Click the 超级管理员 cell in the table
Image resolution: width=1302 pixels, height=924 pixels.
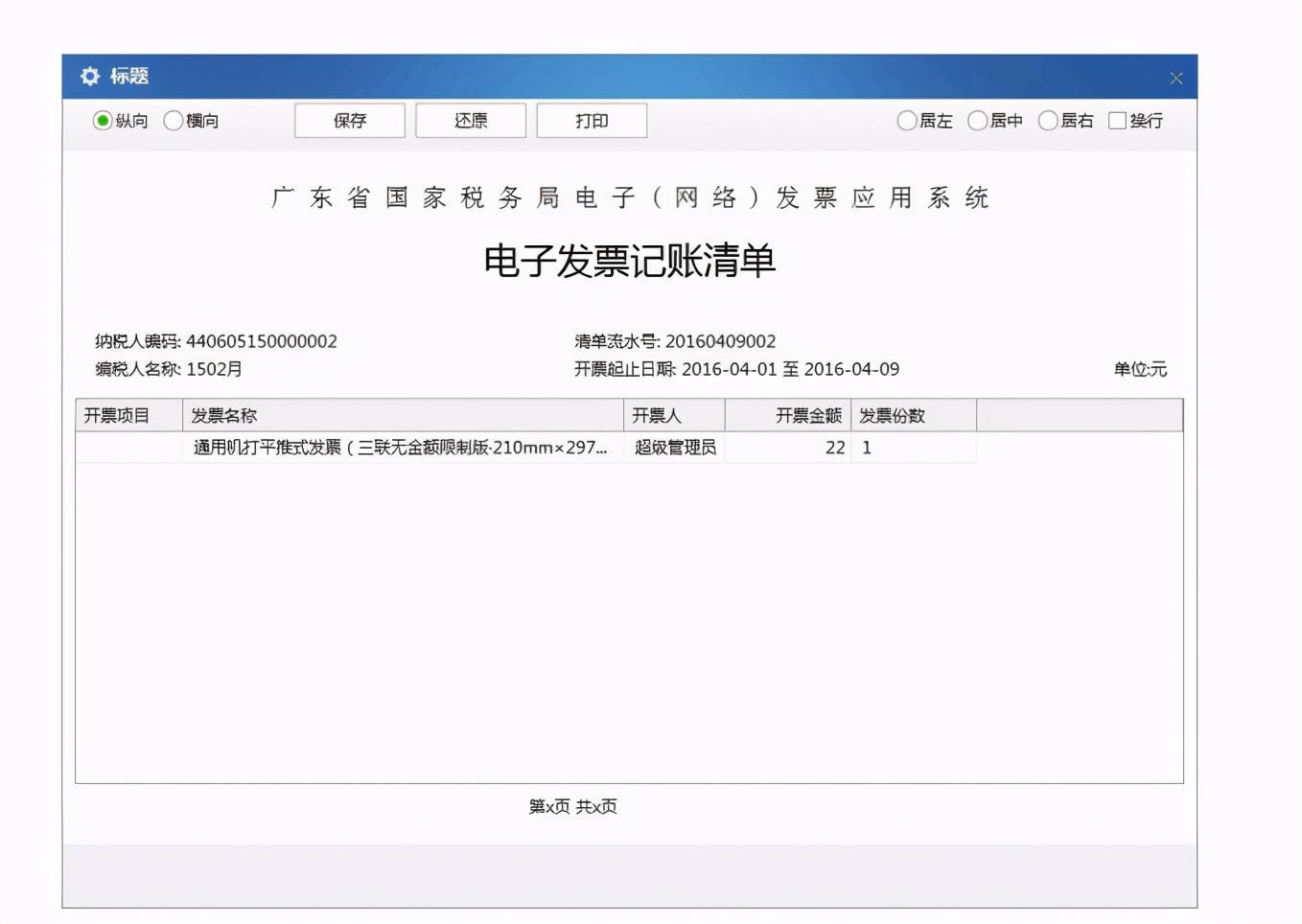pyautogui.click(x=673, y=447)
